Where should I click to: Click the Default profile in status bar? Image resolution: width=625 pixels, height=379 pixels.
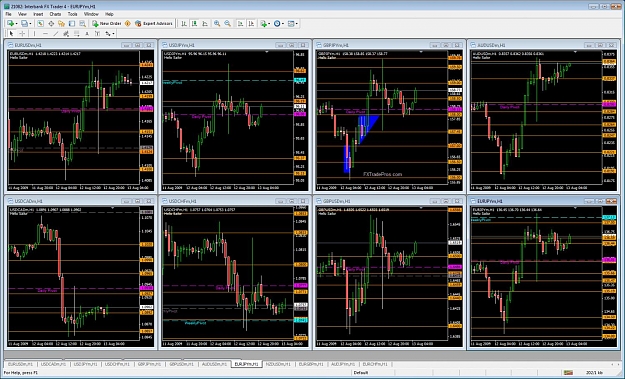(x=361, y=373)
